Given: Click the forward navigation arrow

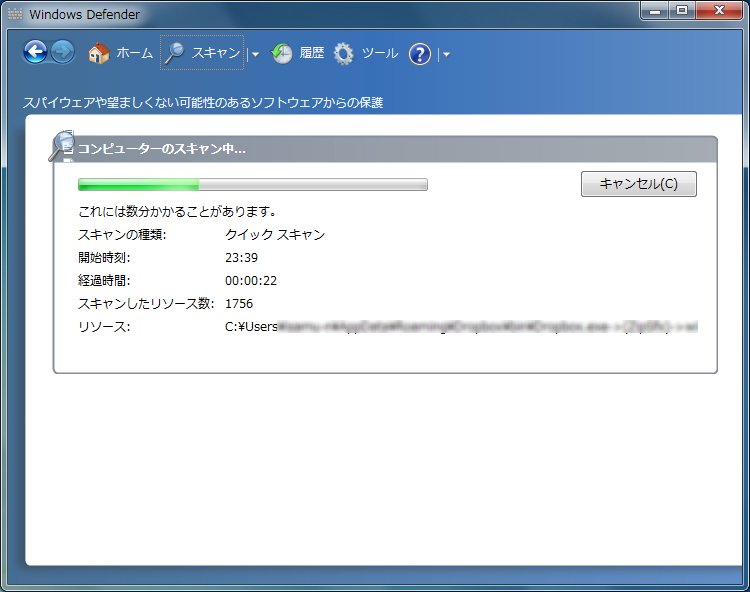Looking at the screenshot, I should coord(63,52).
